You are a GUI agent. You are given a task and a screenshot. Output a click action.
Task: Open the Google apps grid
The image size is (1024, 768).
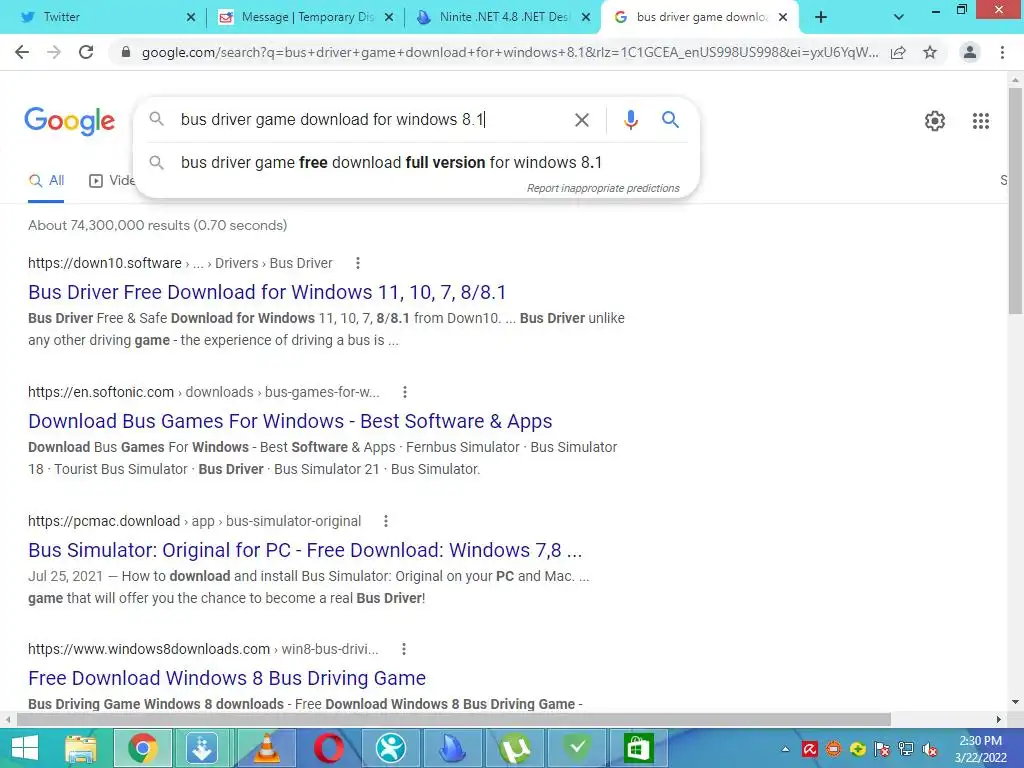tap(981, 121)
